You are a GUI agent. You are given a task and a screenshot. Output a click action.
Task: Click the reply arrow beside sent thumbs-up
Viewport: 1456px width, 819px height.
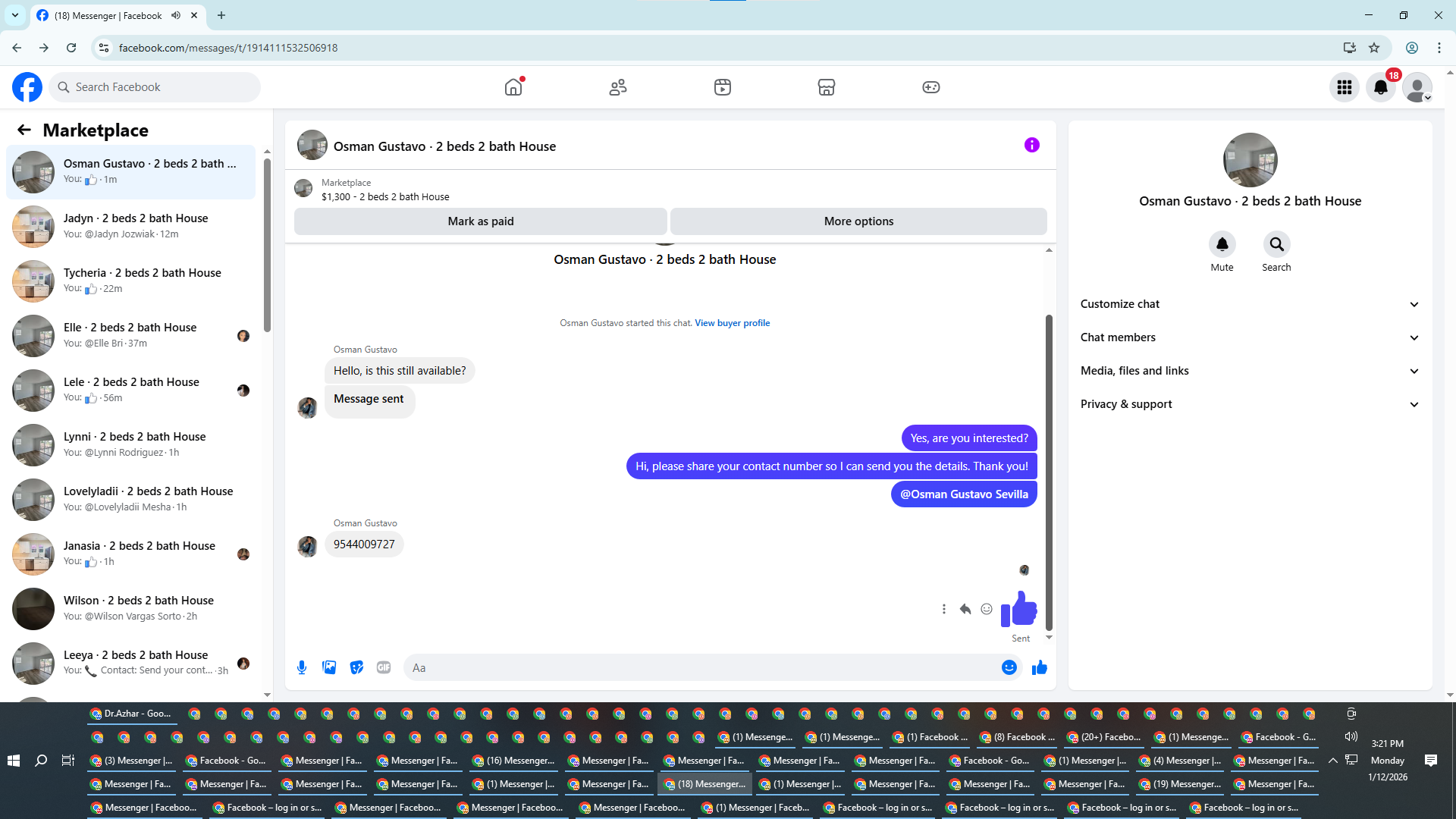965,609
